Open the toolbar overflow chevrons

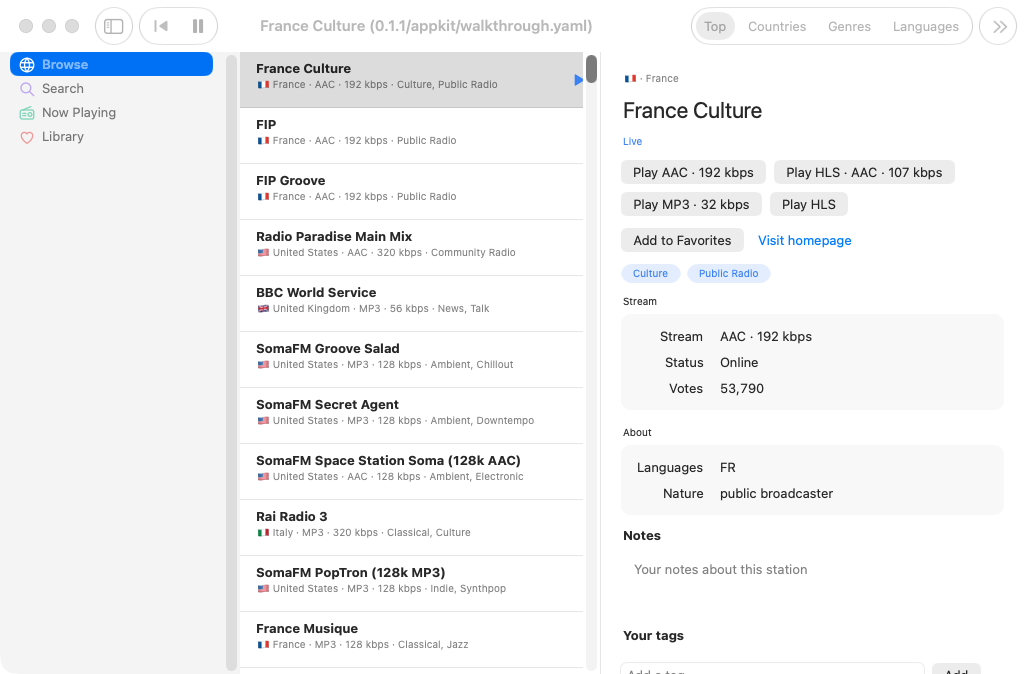coord(999,26)
